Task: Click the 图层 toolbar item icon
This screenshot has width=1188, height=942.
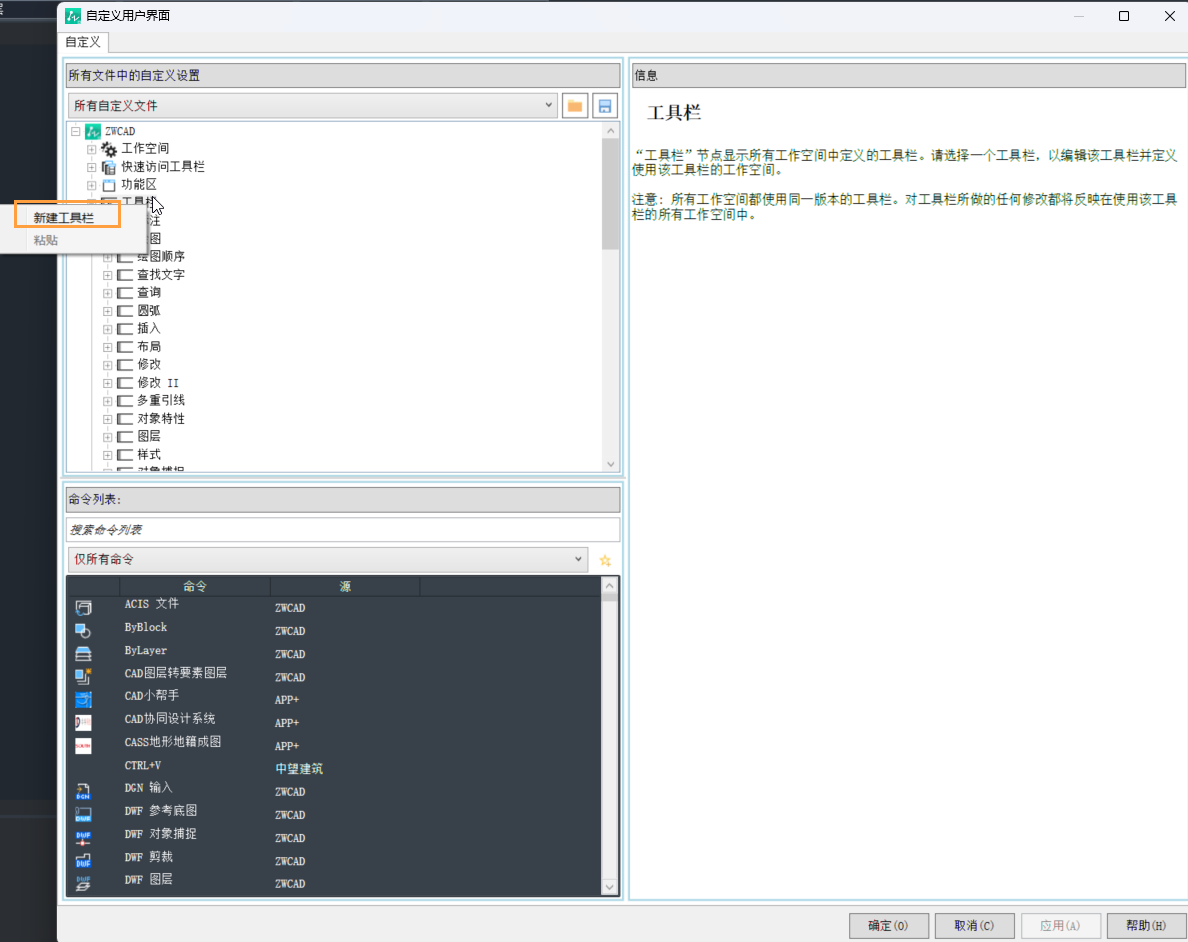Action: (x=125, y=437)
